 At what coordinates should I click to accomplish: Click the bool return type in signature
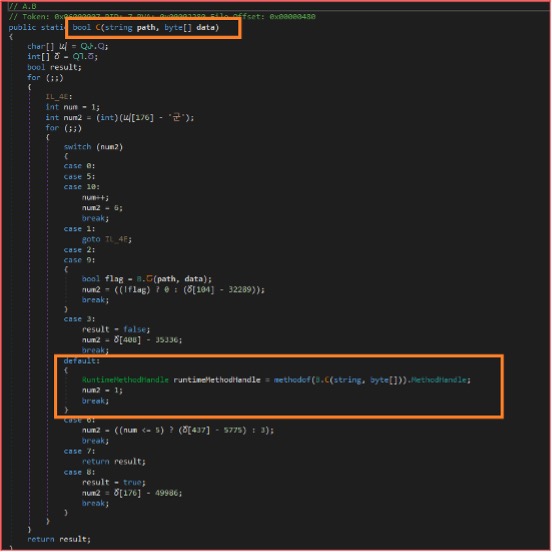click(x=82, y=27)
